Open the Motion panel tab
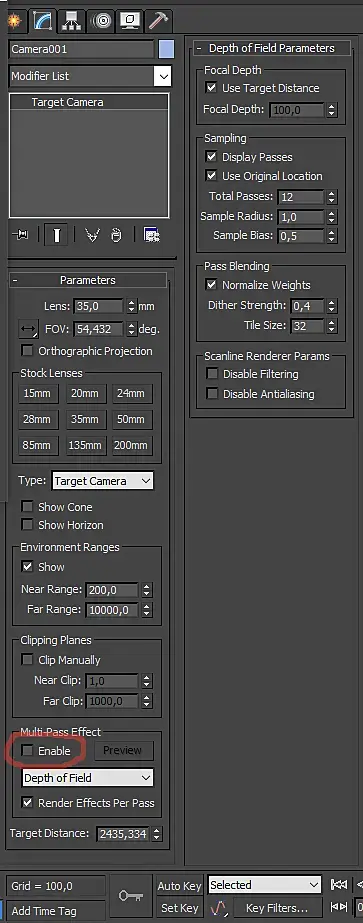Image resolution: width=363 pixels, height=923 pixels. pyautogui.click(x=102, y=21)
